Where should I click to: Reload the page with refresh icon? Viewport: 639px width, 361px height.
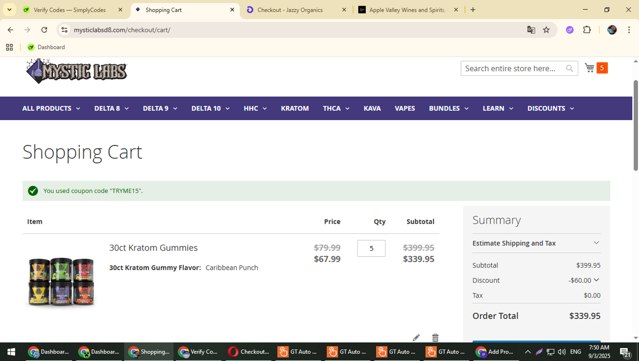pyautogui.click(x=44, y=30)
